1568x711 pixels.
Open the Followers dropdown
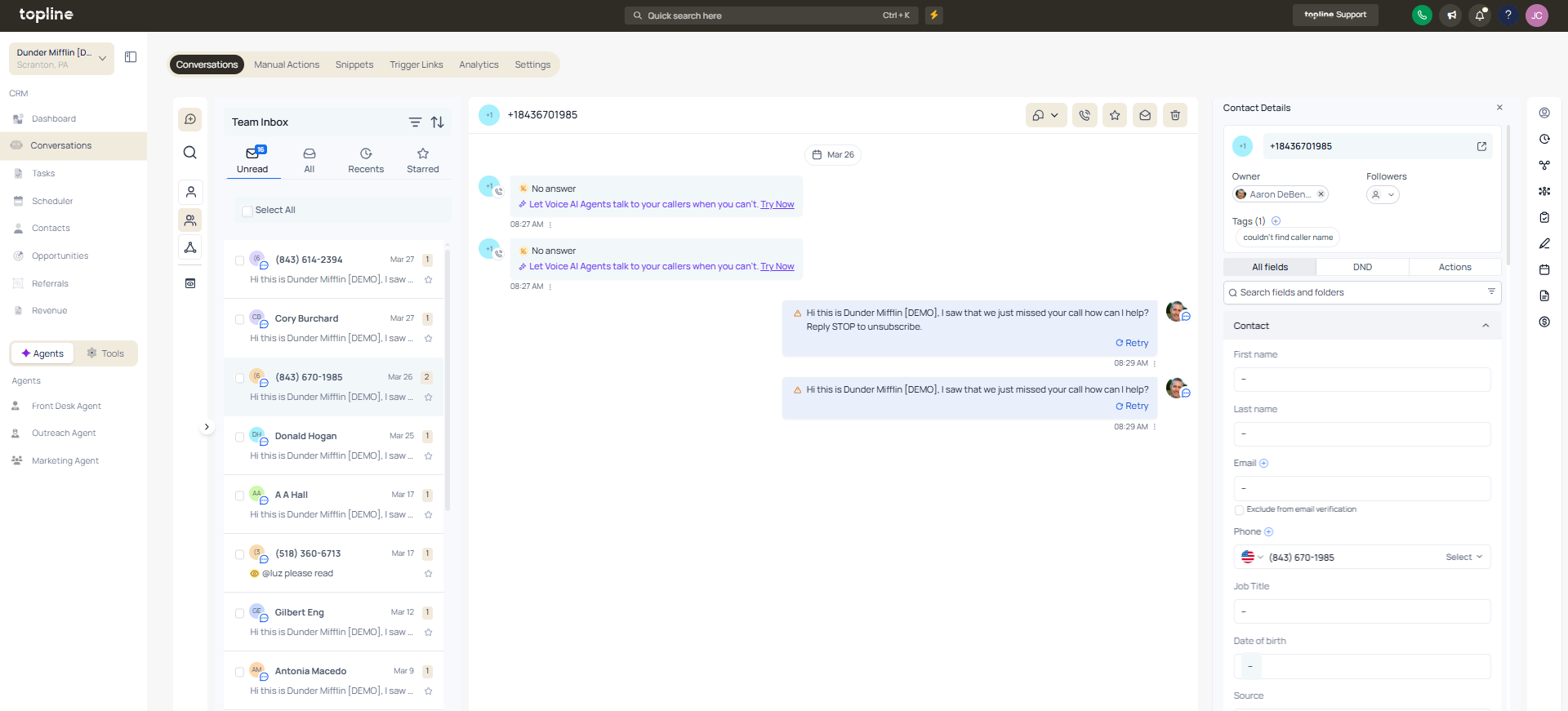(x=1383, y=194)
